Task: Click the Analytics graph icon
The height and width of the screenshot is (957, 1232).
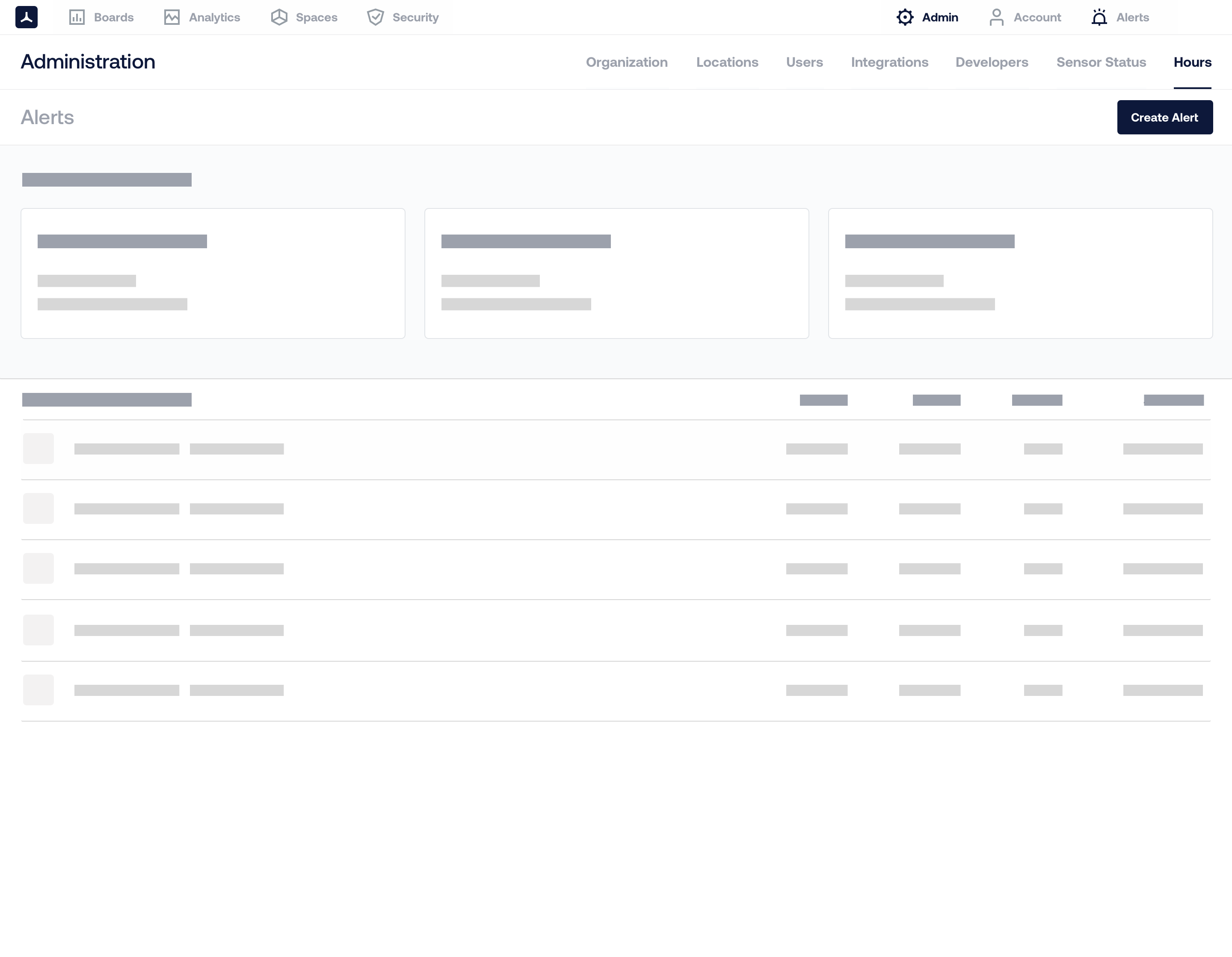Action: 172,17
